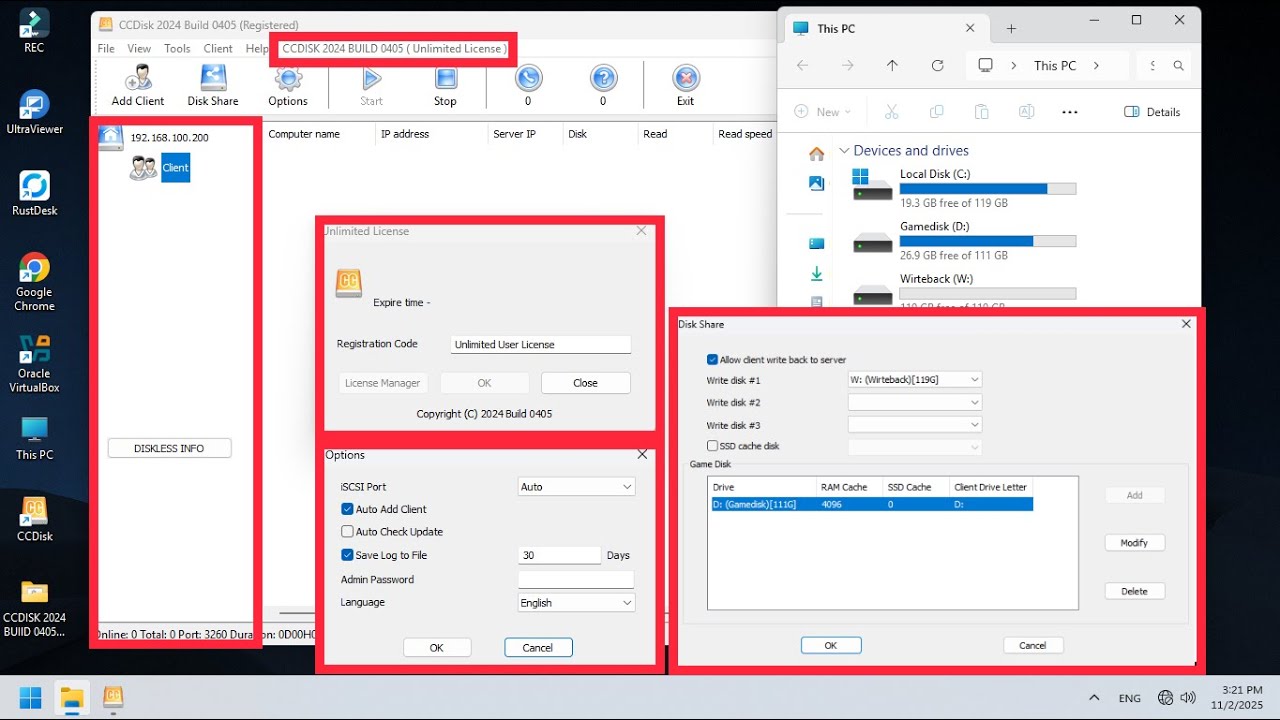Toggle Allow client write back to server
Viewport: 1280px width, 720px height.
pos(712,360)
